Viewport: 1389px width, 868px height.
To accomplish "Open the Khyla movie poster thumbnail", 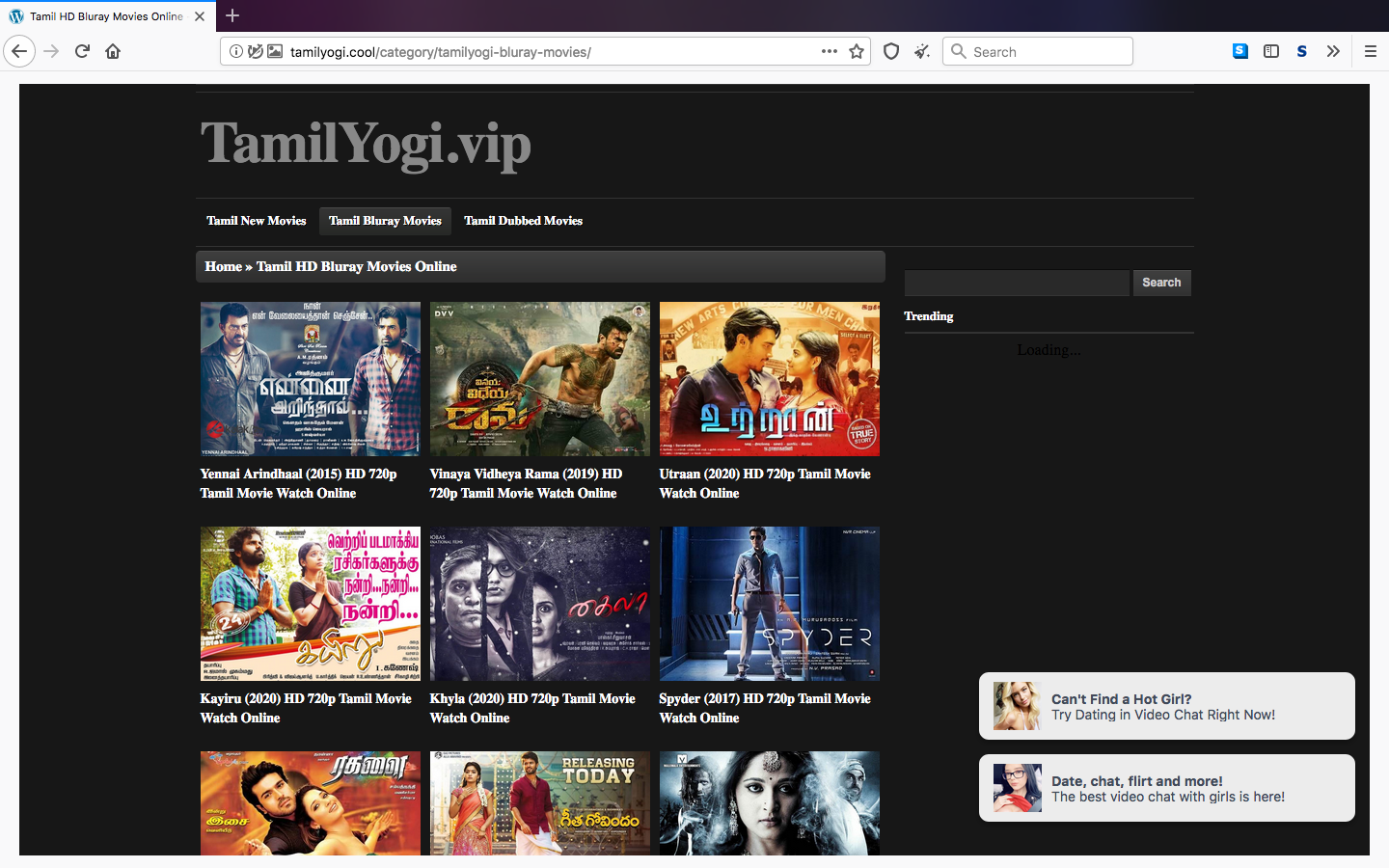I will point(540,604).
